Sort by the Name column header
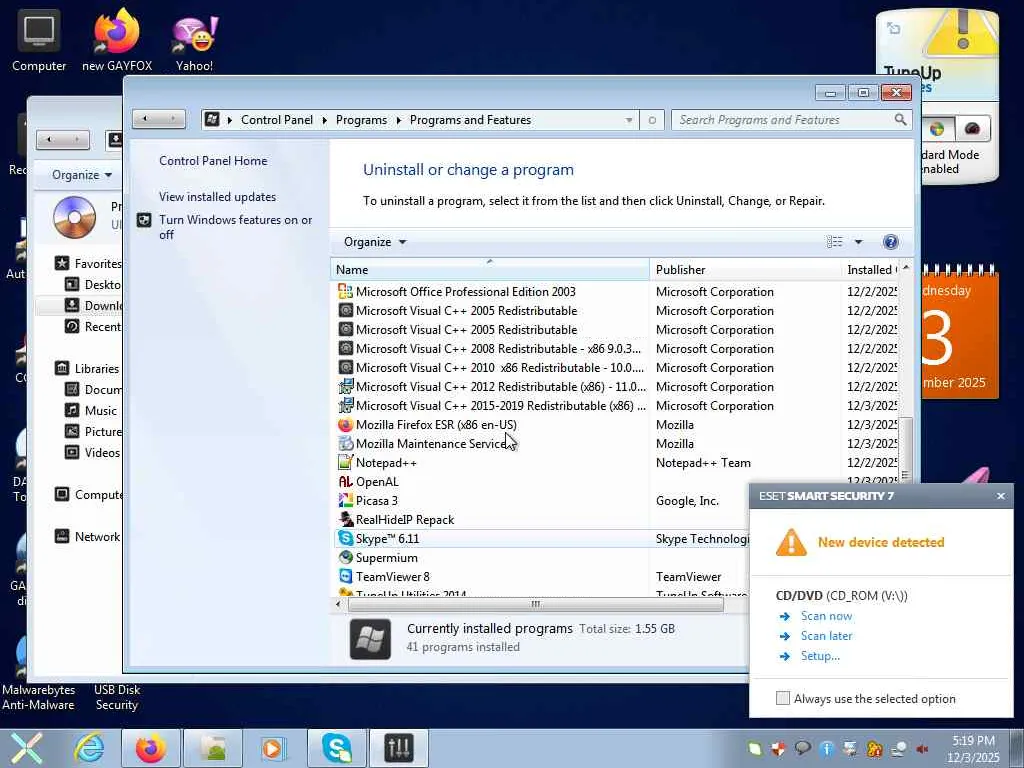The image size is (1024, 768). coord(490,269)
